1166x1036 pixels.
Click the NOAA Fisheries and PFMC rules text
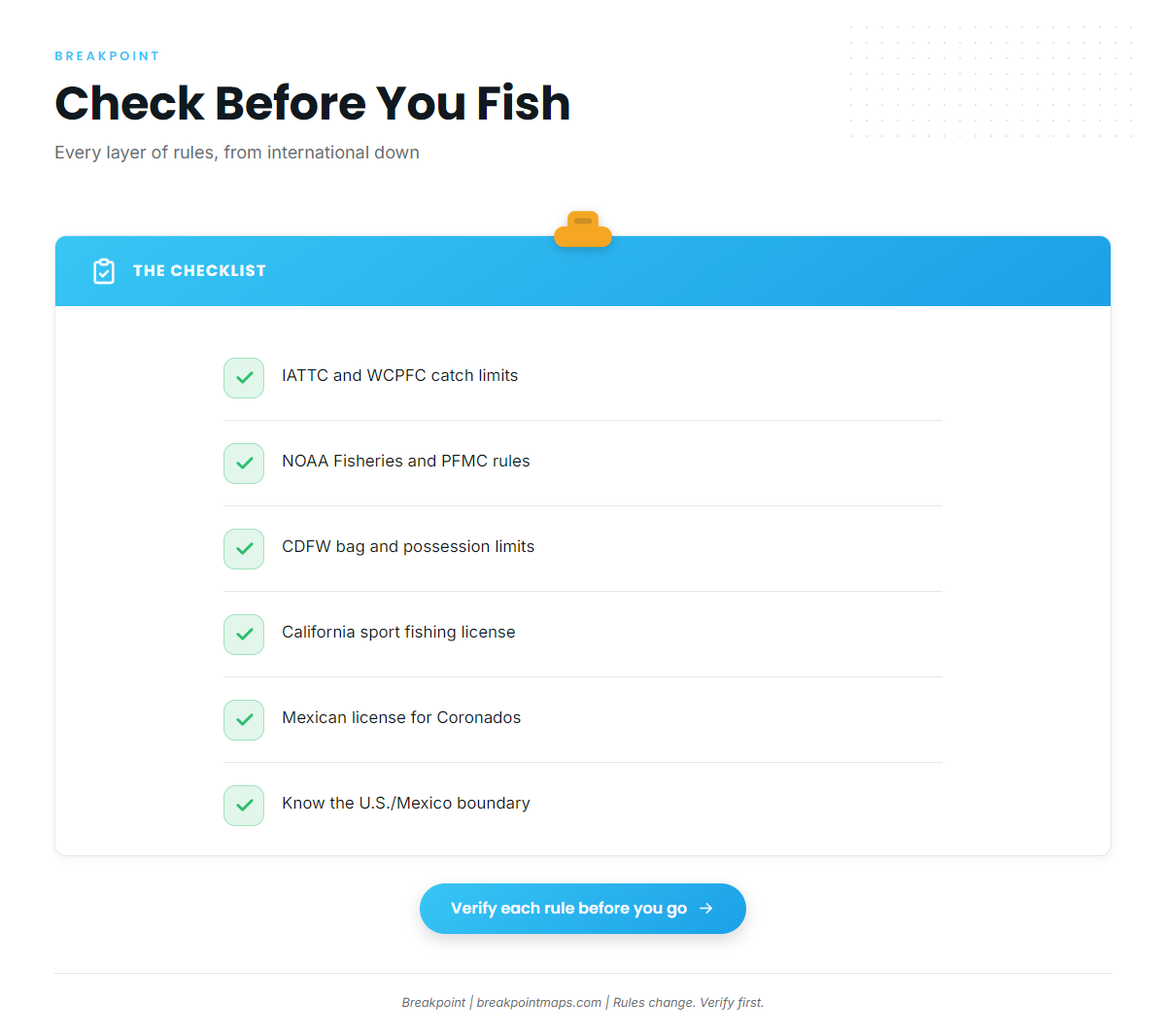pyautogui.click(x=406, y=461)
